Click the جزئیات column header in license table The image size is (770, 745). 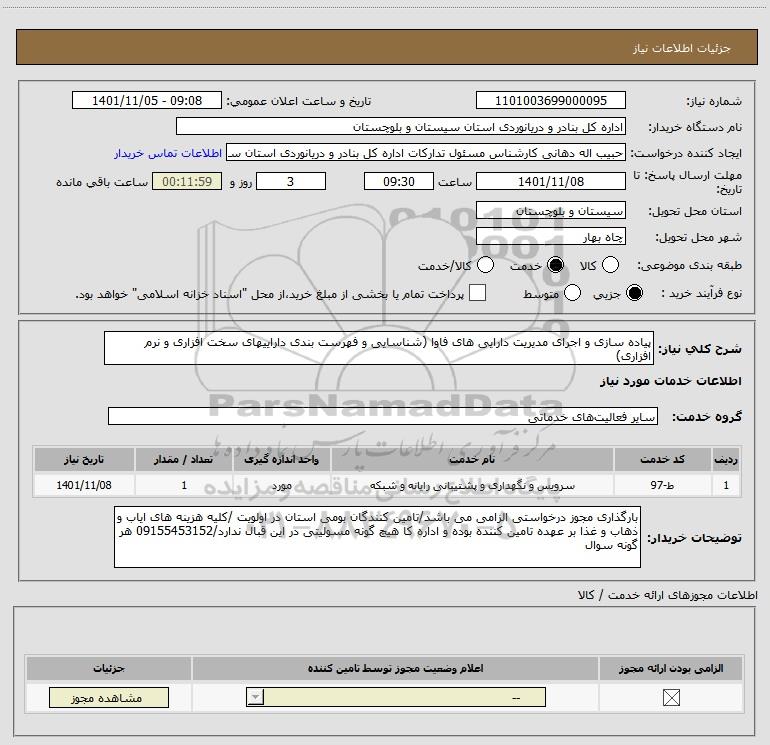(x=109, y=668)
